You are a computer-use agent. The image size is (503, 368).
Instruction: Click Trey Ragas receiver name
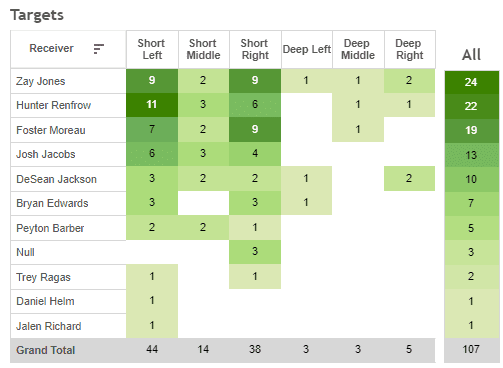(43, 277)
